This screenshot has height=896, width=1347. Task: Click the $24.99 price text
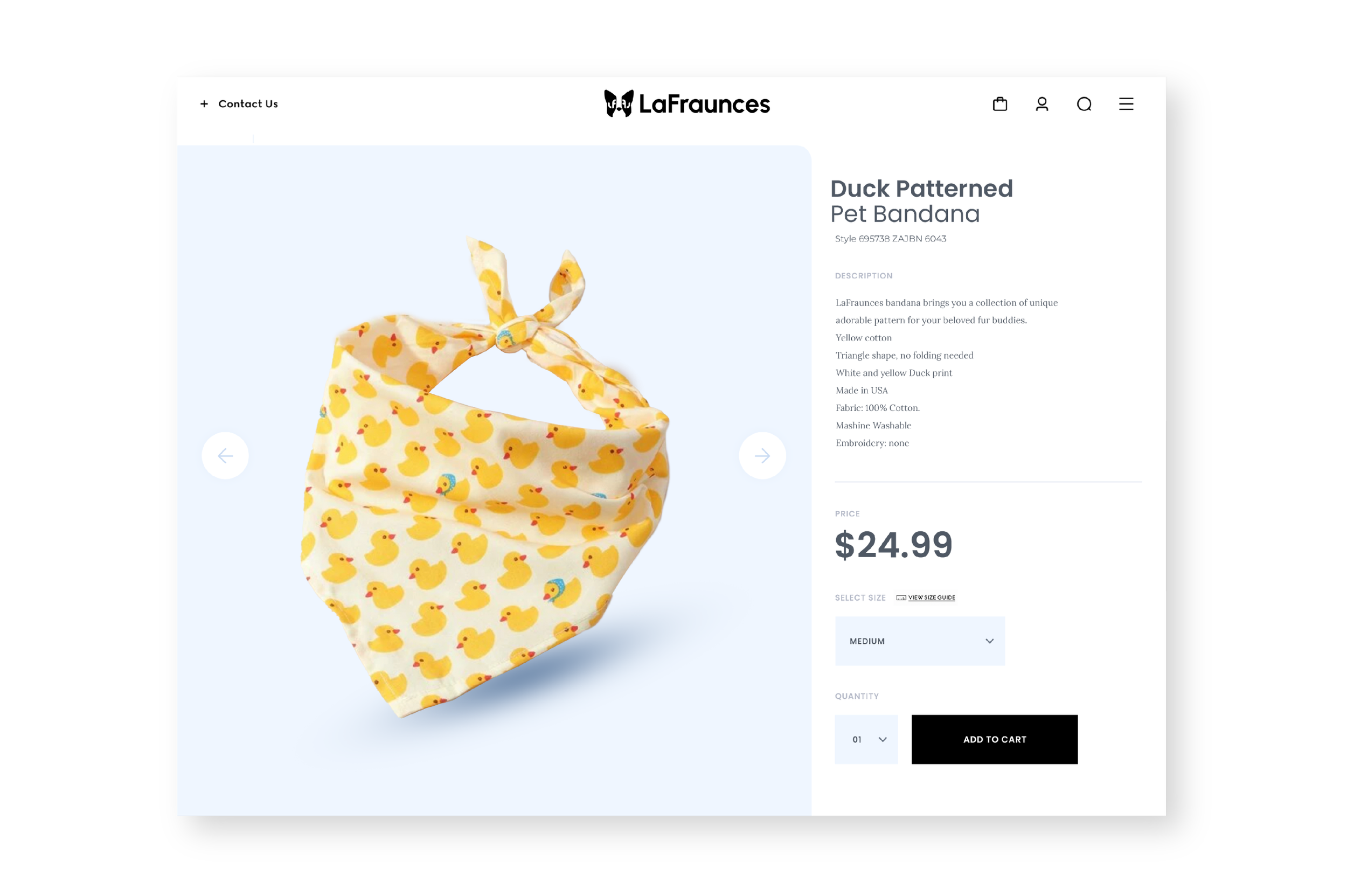893,545
